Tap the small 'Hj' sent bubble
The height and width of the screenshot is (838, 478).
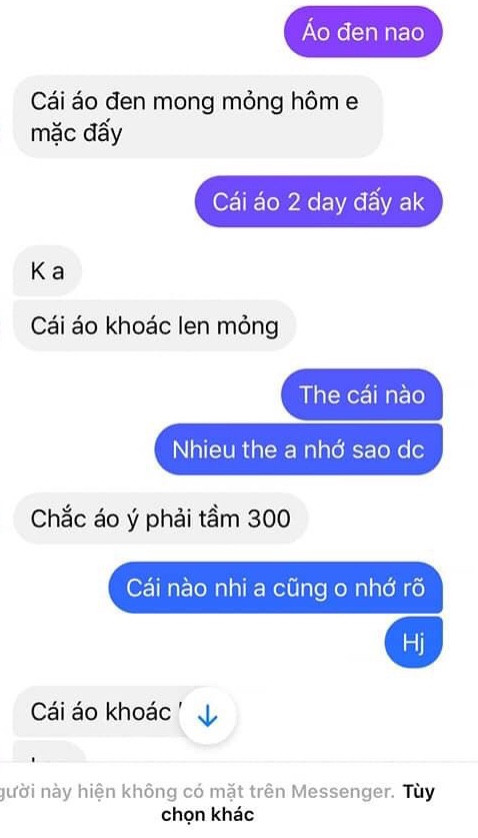pyautogui.click(x=414, y=642)
